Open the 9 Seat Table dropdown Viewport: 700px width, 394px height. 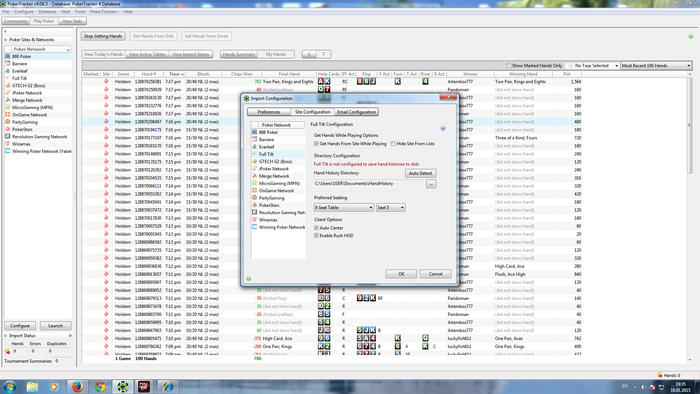343,207
